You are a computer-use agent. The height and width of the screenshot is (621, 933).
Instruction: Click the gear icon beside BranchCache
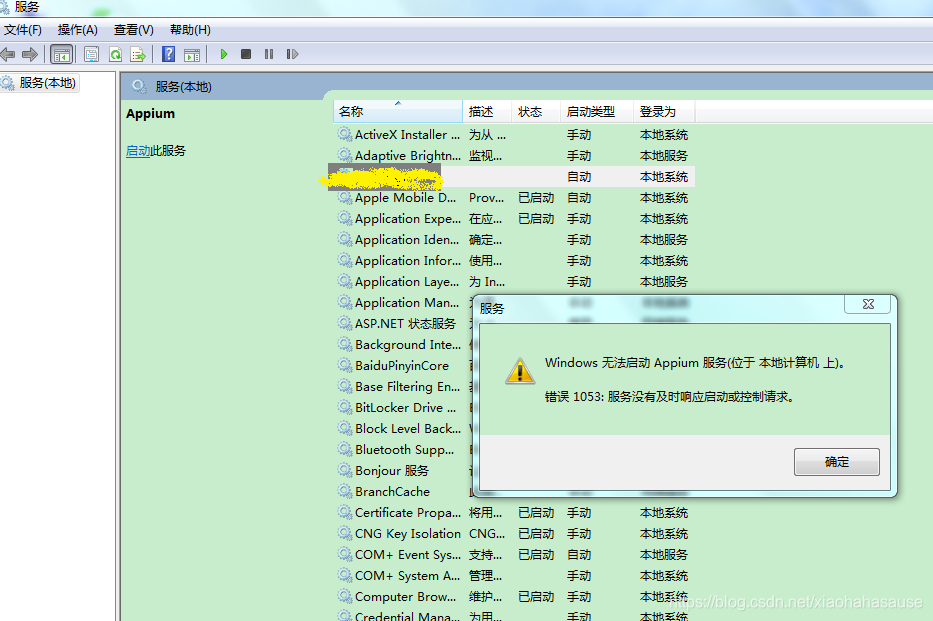click(345, 491)
